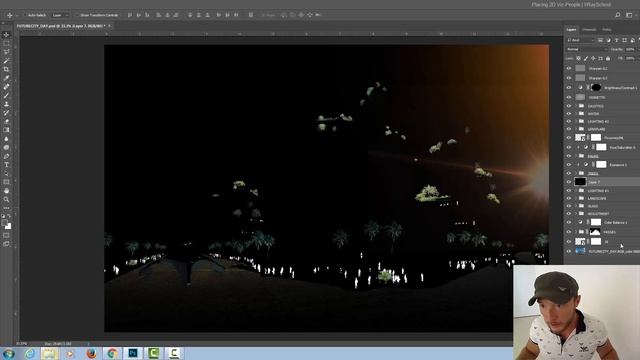Set foreground color swatch

4,223
